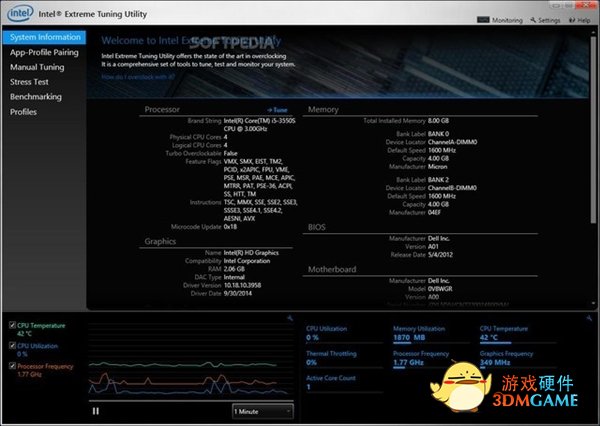Click the Memory section heading
Screen dimensions: 600x426
(323, 109)
